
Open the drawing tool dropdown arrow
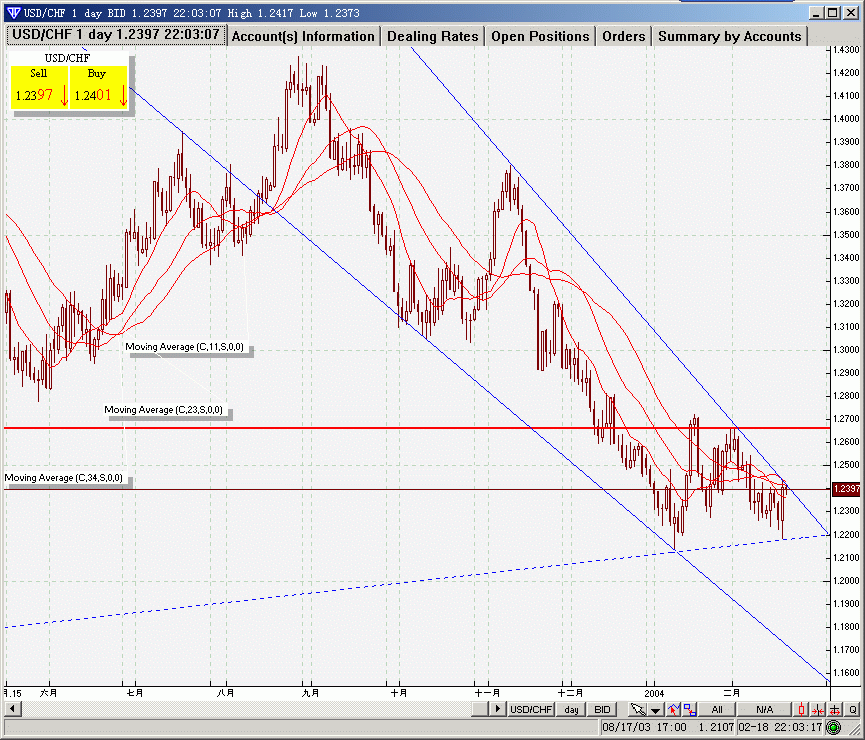[656, 709]
